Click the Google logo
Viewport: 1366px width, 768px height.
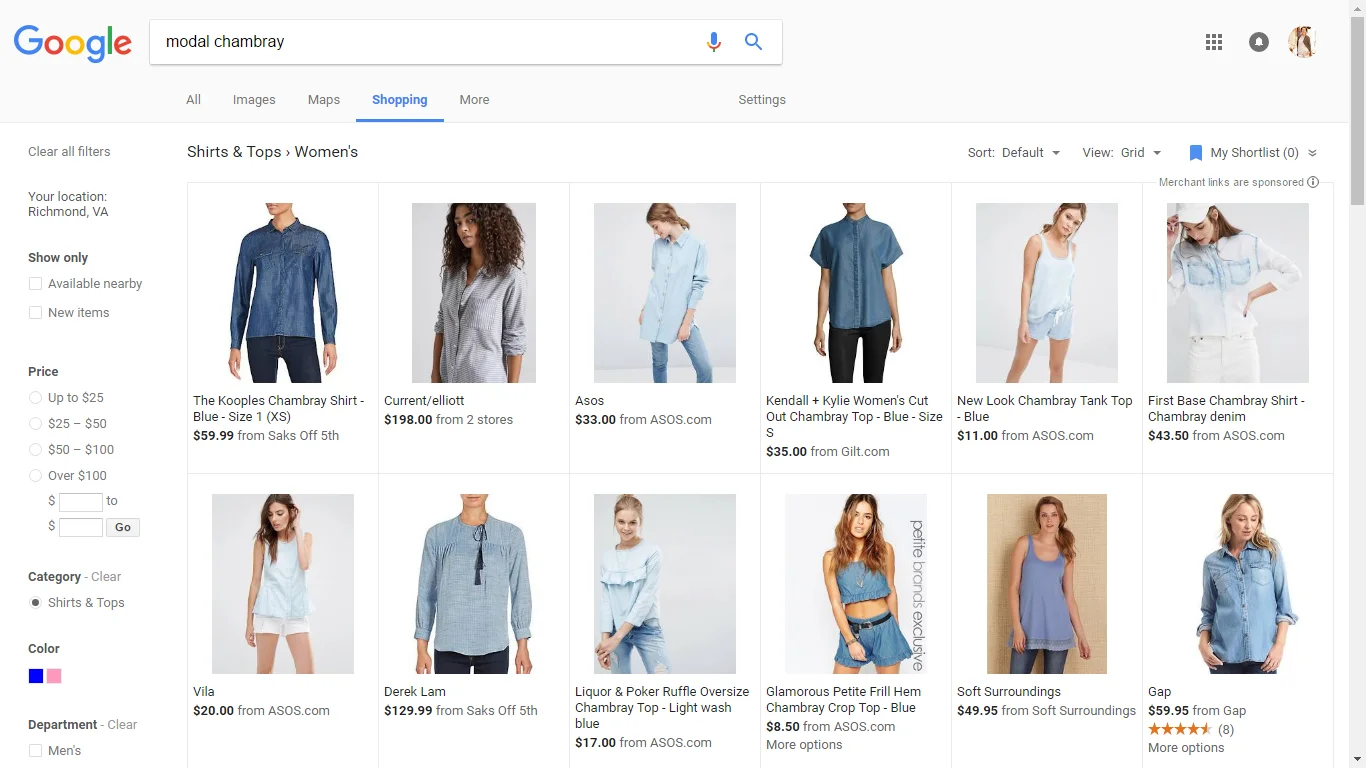72,44
